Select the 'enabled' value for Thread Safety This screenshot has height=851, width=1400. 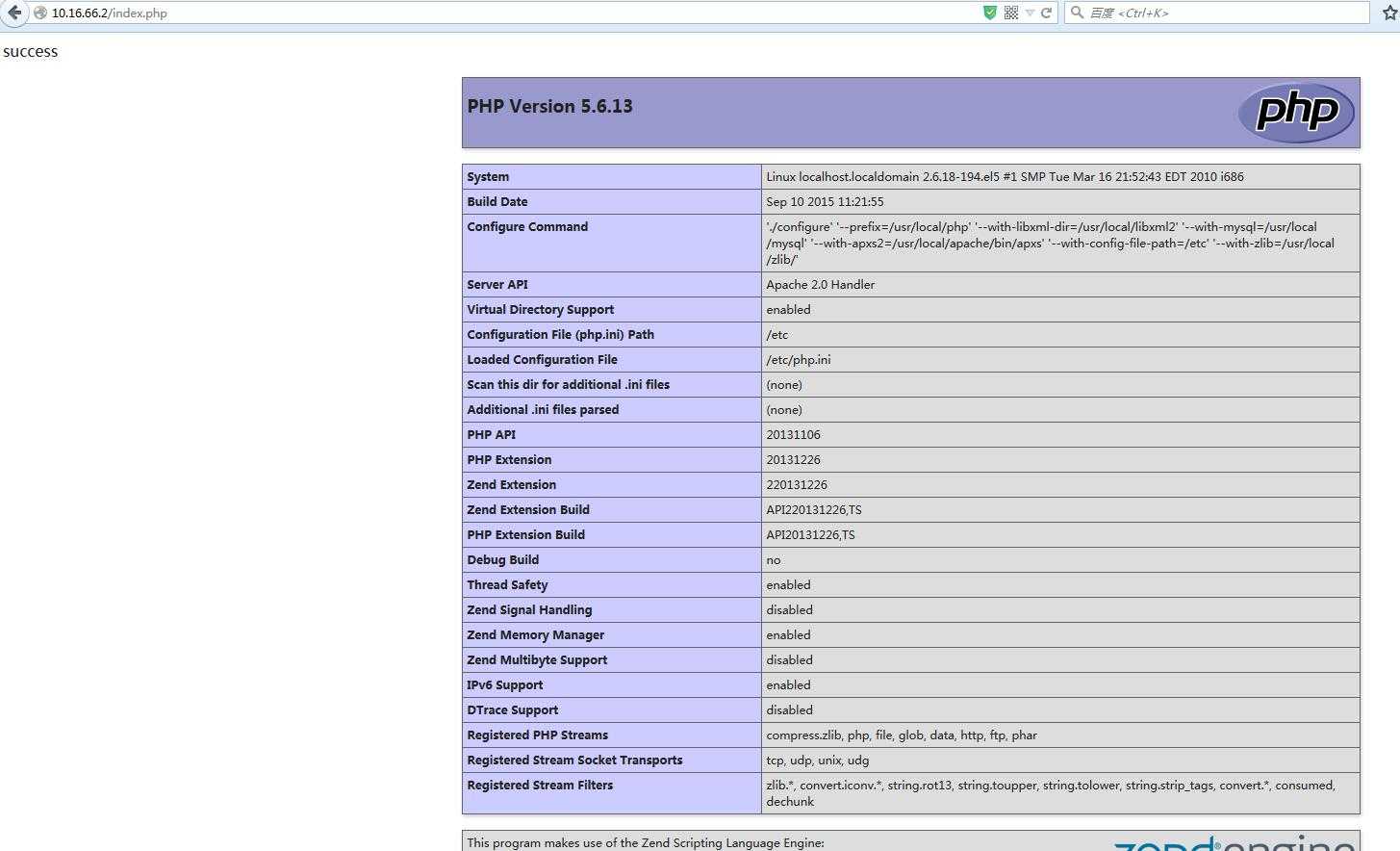click(x=788, y=585)
